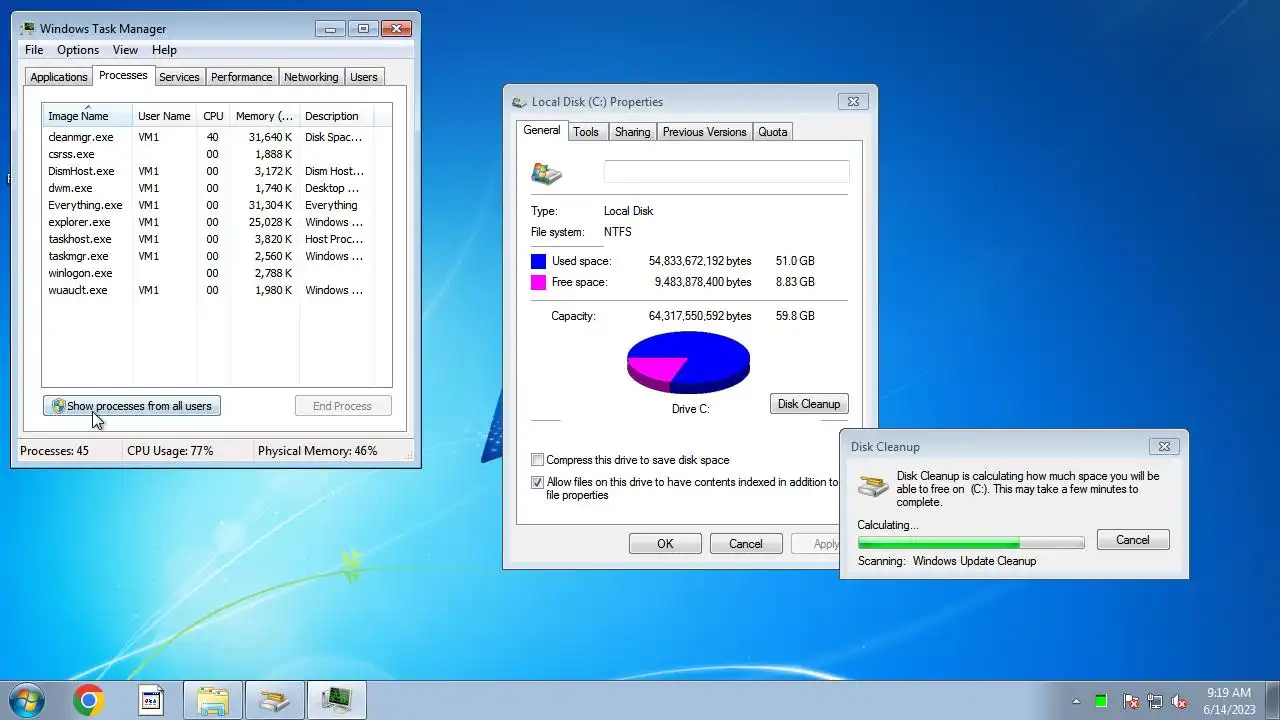
Task: Sort processes by CPU column
Action: [213, 116]
